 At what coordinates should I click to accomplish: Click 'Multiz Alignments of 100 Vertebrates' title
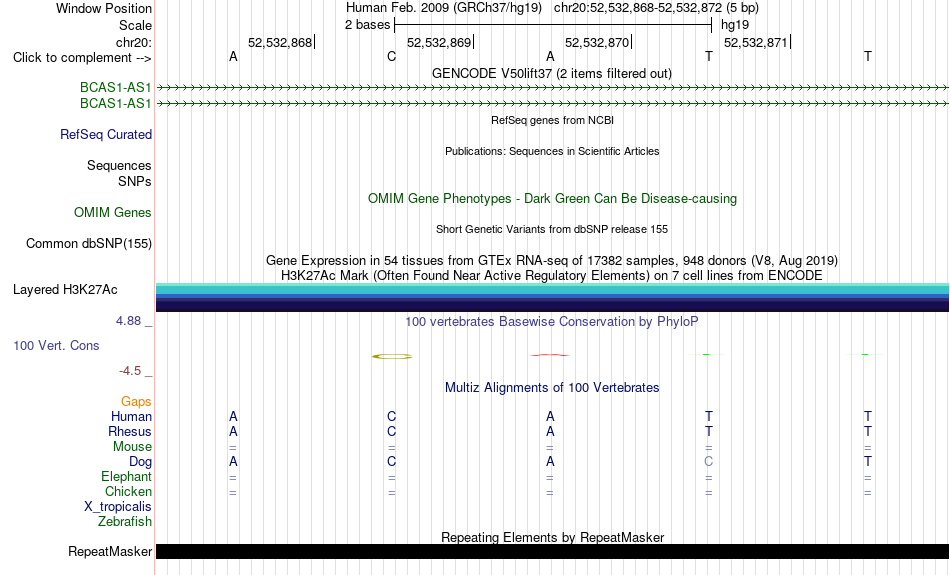coord(552,388)
